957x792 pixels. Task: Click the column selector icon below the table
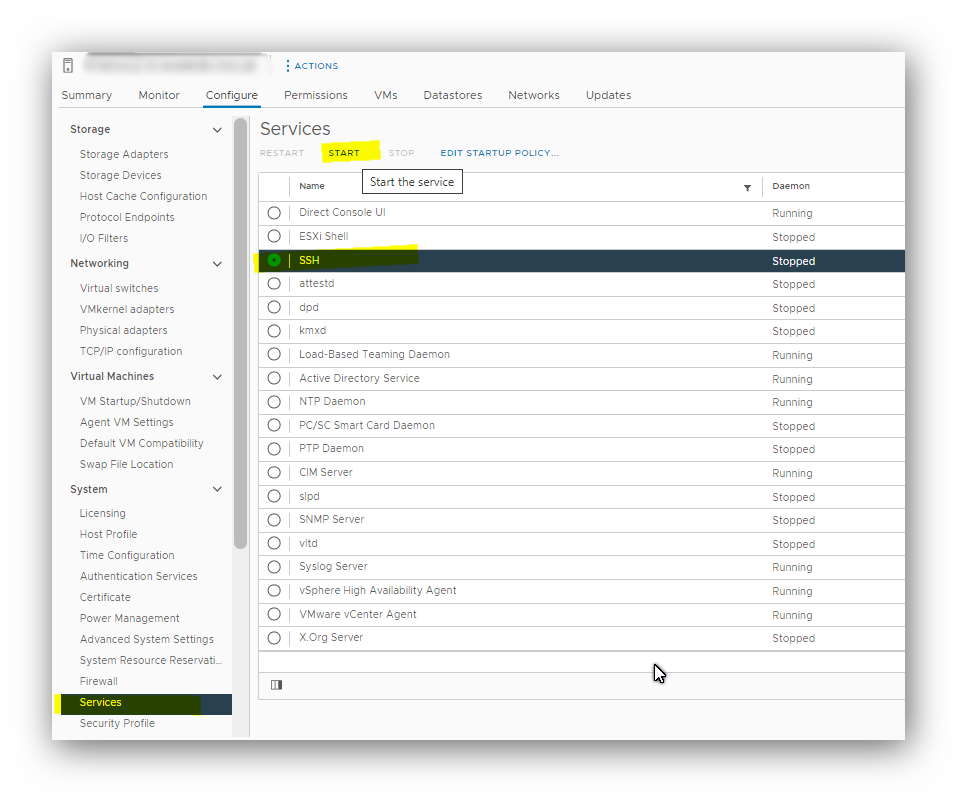276,684
